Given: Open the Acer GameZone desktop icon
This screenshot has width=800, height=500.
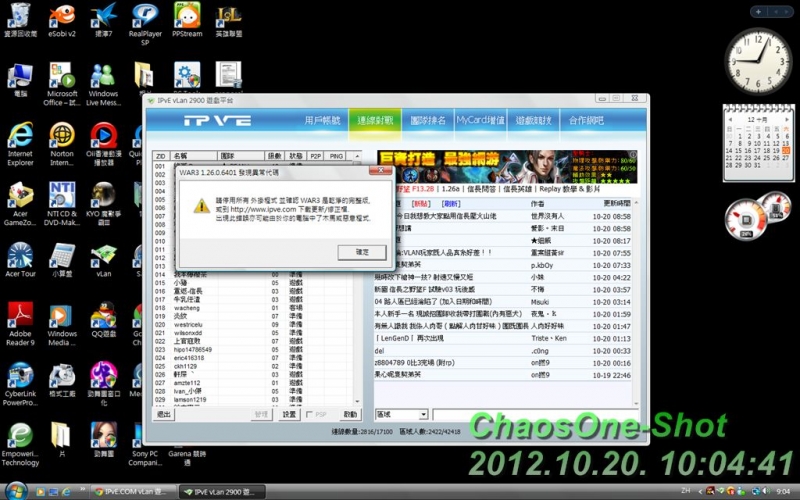Looking at the screenshot, I should [x=20, y=203].
